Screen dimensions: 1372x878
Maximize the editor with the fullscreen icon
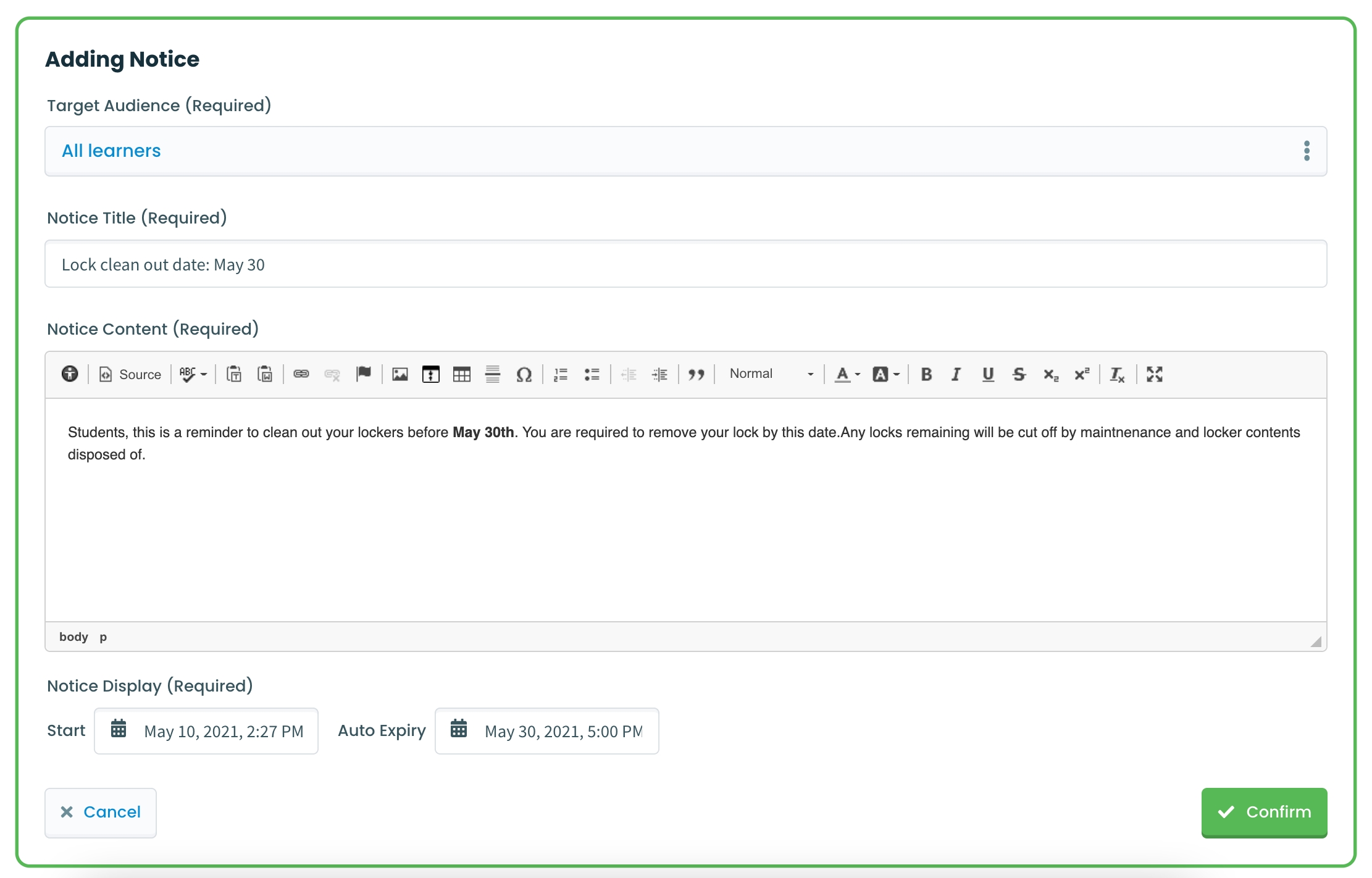1155,374
